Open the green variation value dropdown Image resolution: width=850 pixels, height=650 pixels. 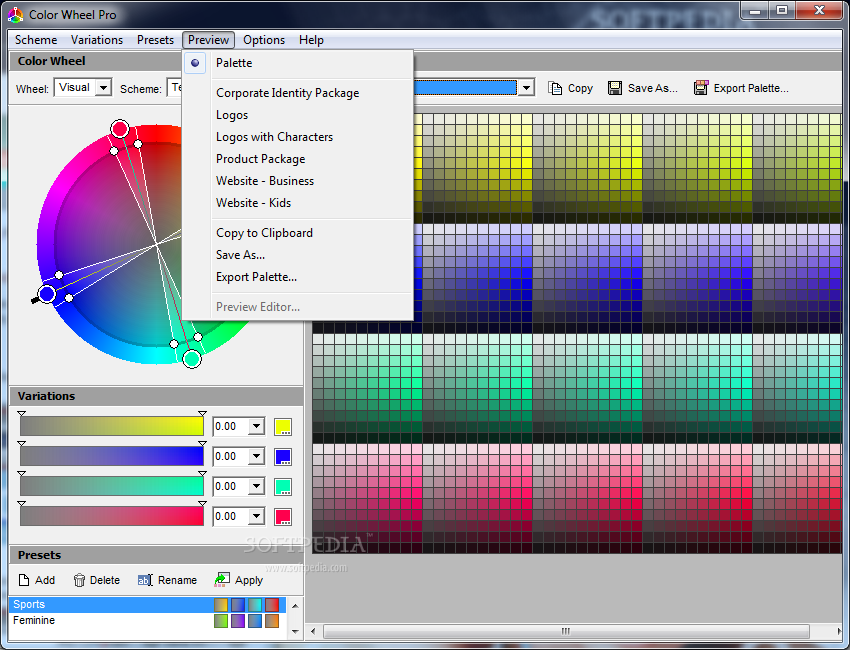tap(256, 486)
